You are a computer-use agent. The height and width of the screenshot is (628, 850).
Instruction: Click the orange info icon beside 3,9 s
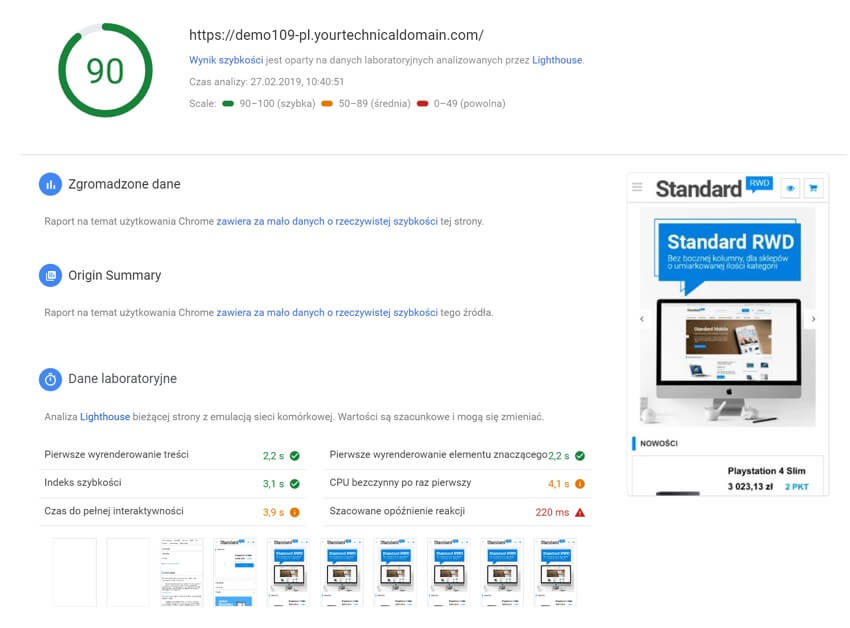coord(295,512)
